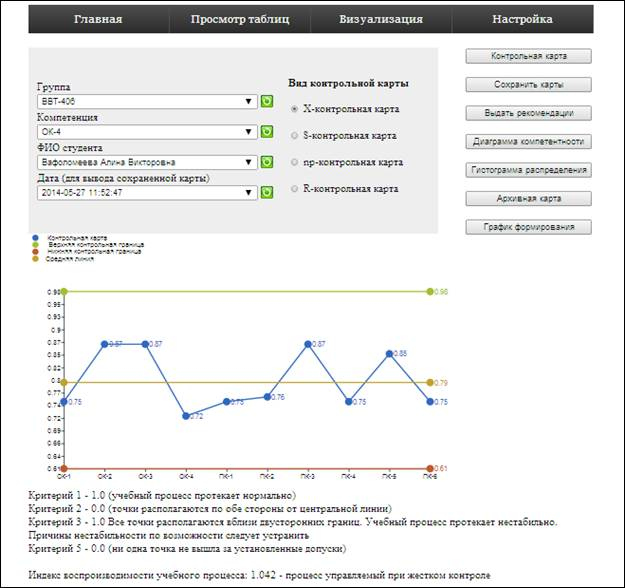Click the ПК-6 data point at 0.75
The image size is (625, 588).
[430, 401]
